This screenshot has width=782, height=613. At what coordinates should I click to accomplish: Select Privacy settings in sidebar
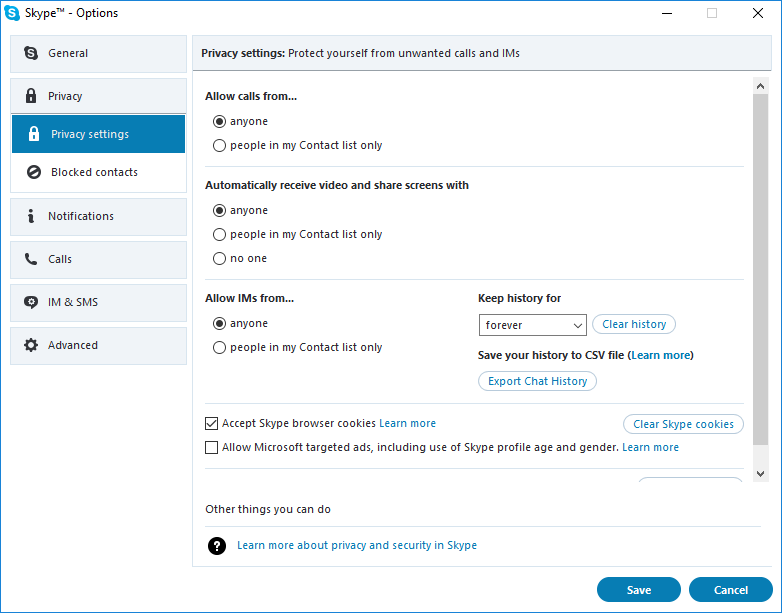[x=99, y=134]
